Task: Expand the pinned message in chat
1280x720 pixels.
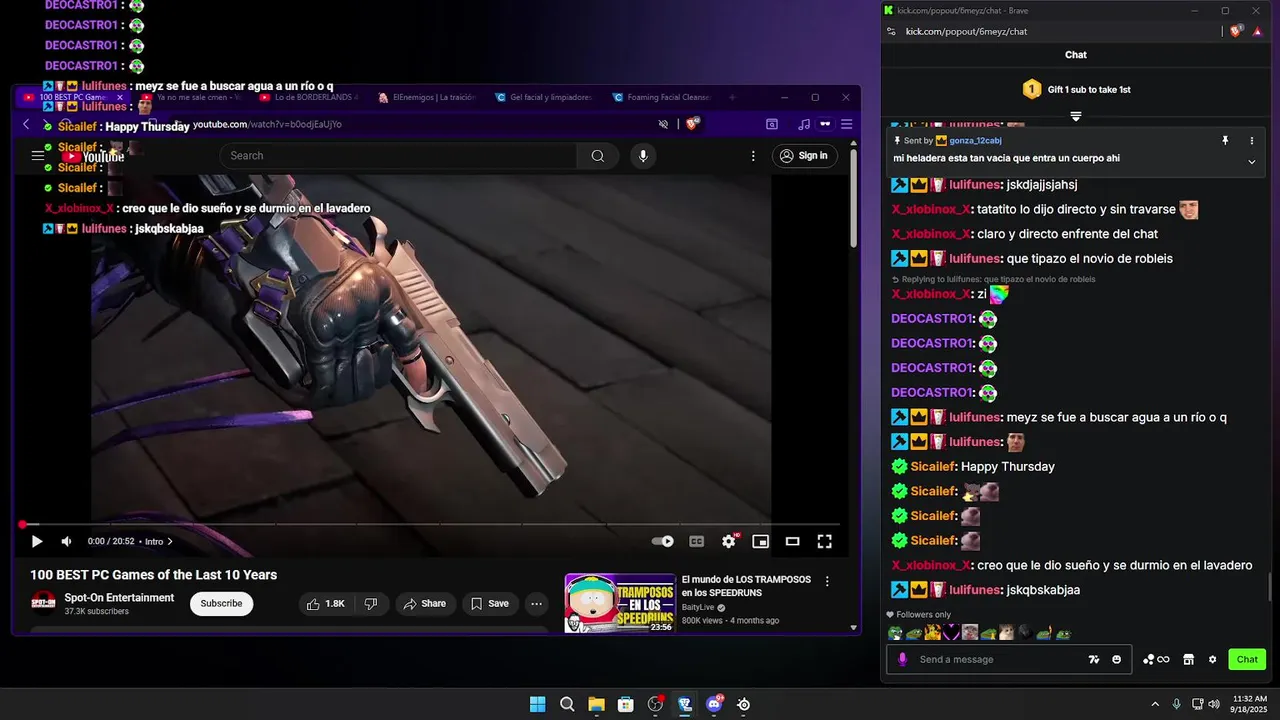Action: pos(1251,162)
